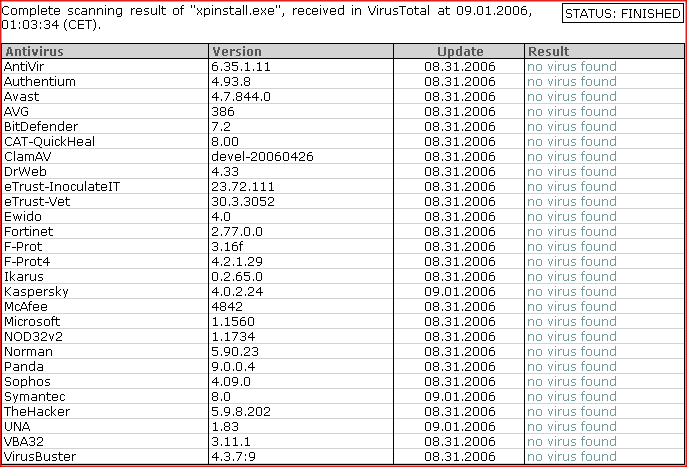The image size is (687, 467).
Task: Select AntiVir's 08.31.2006 update date
Action: pyautogui.click(x=460, y=67)
